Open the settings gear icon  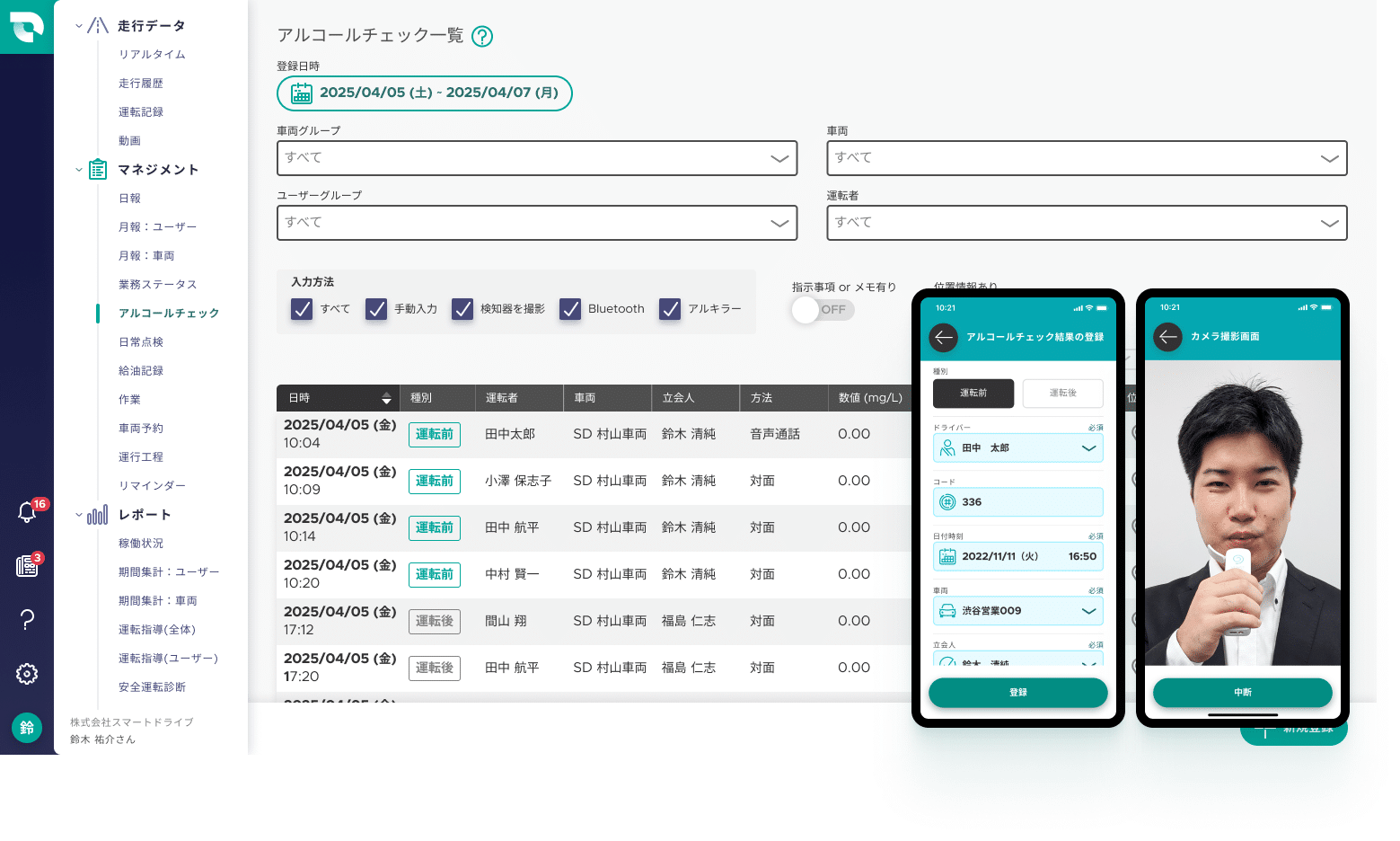click(x=27, y=674)
